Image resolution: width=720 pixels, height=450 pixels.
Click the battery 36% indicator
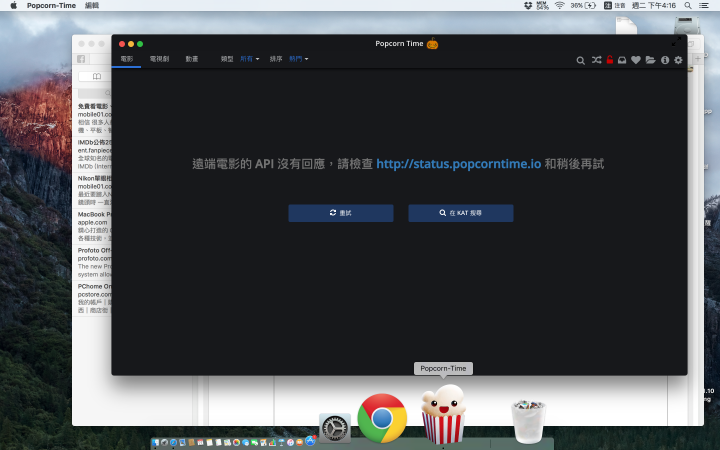click(583, 6)
